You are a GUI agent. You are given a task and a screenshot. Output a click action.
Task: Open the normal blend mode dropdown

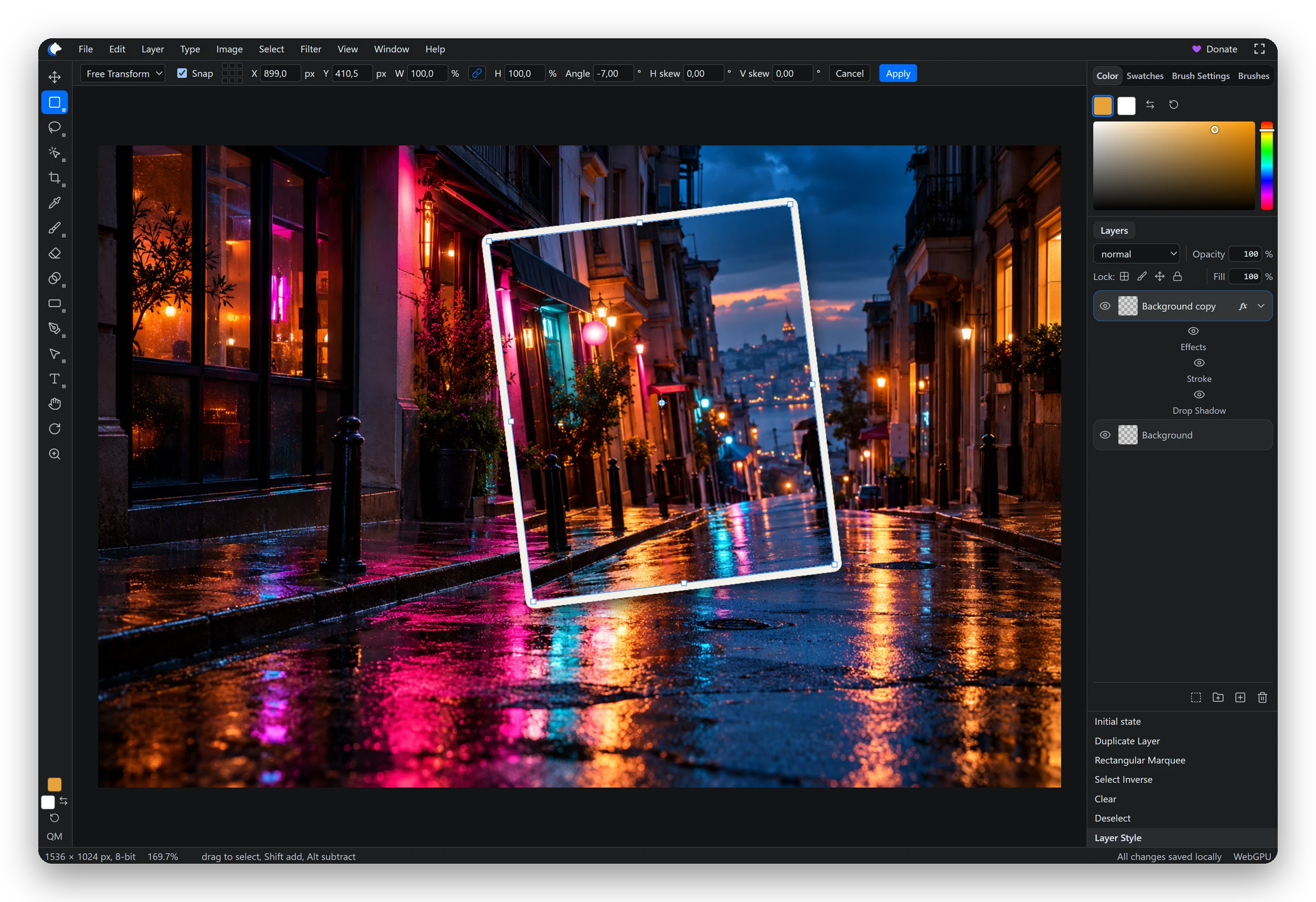[x=1136, y=254]
